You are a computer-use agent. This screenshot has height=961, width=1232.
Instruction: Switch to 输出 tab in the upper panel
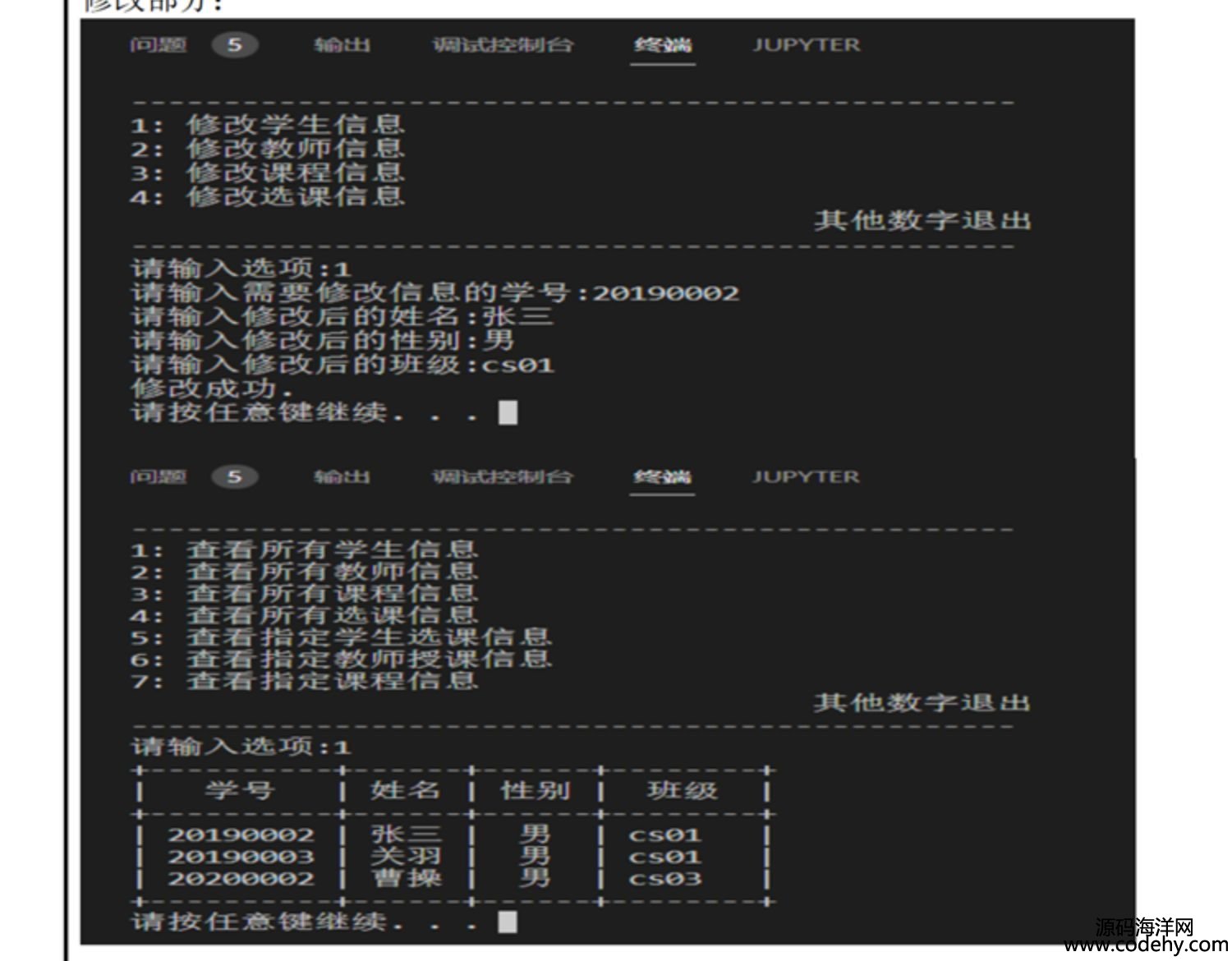click(342, 44)
